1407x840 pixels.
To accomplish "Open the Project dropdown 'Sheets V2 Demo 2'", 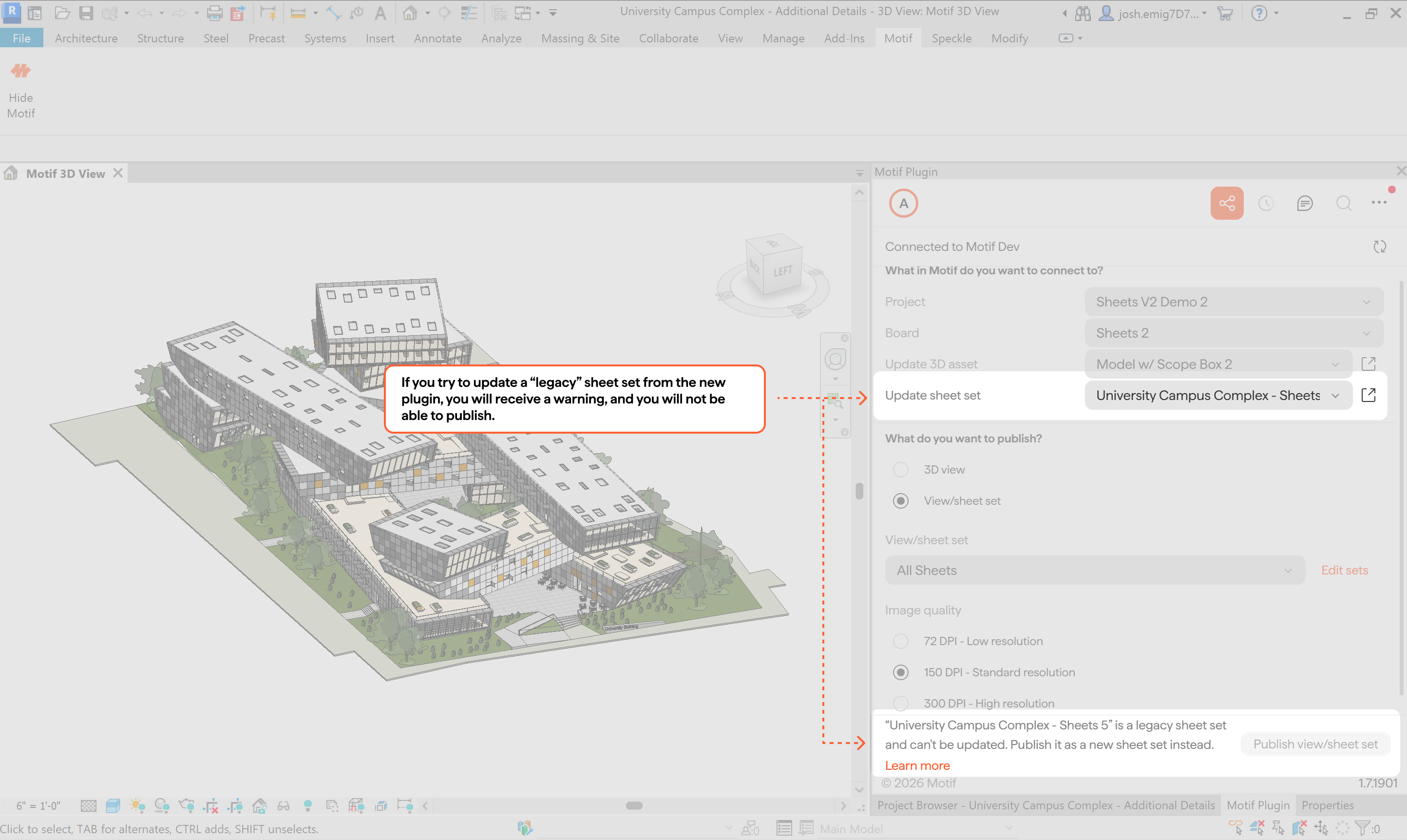I will click(x=1233, y=302).
